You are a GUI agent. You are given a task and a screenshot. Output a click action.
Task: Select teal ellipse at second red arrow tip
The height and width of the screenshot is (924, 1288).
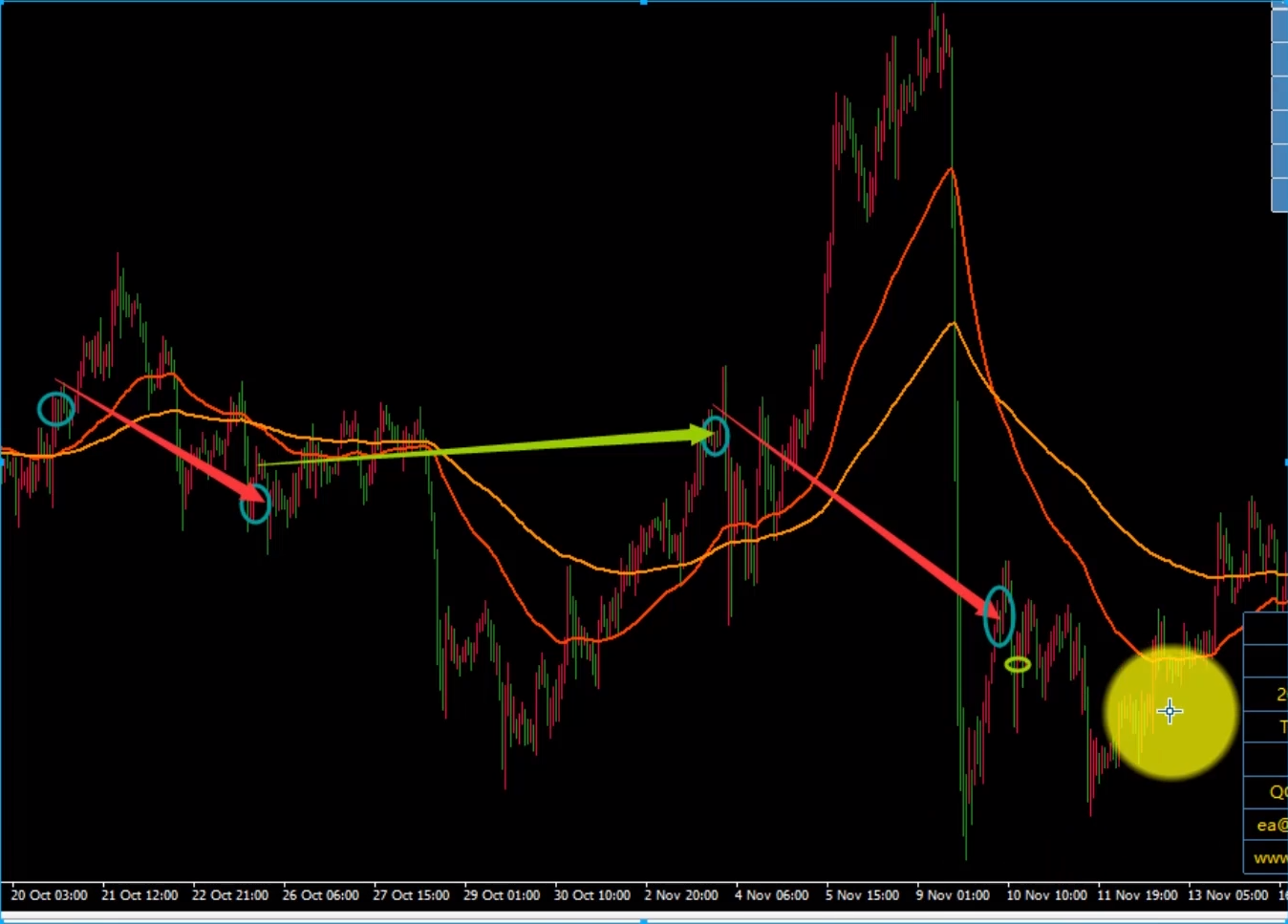(998, 616)
